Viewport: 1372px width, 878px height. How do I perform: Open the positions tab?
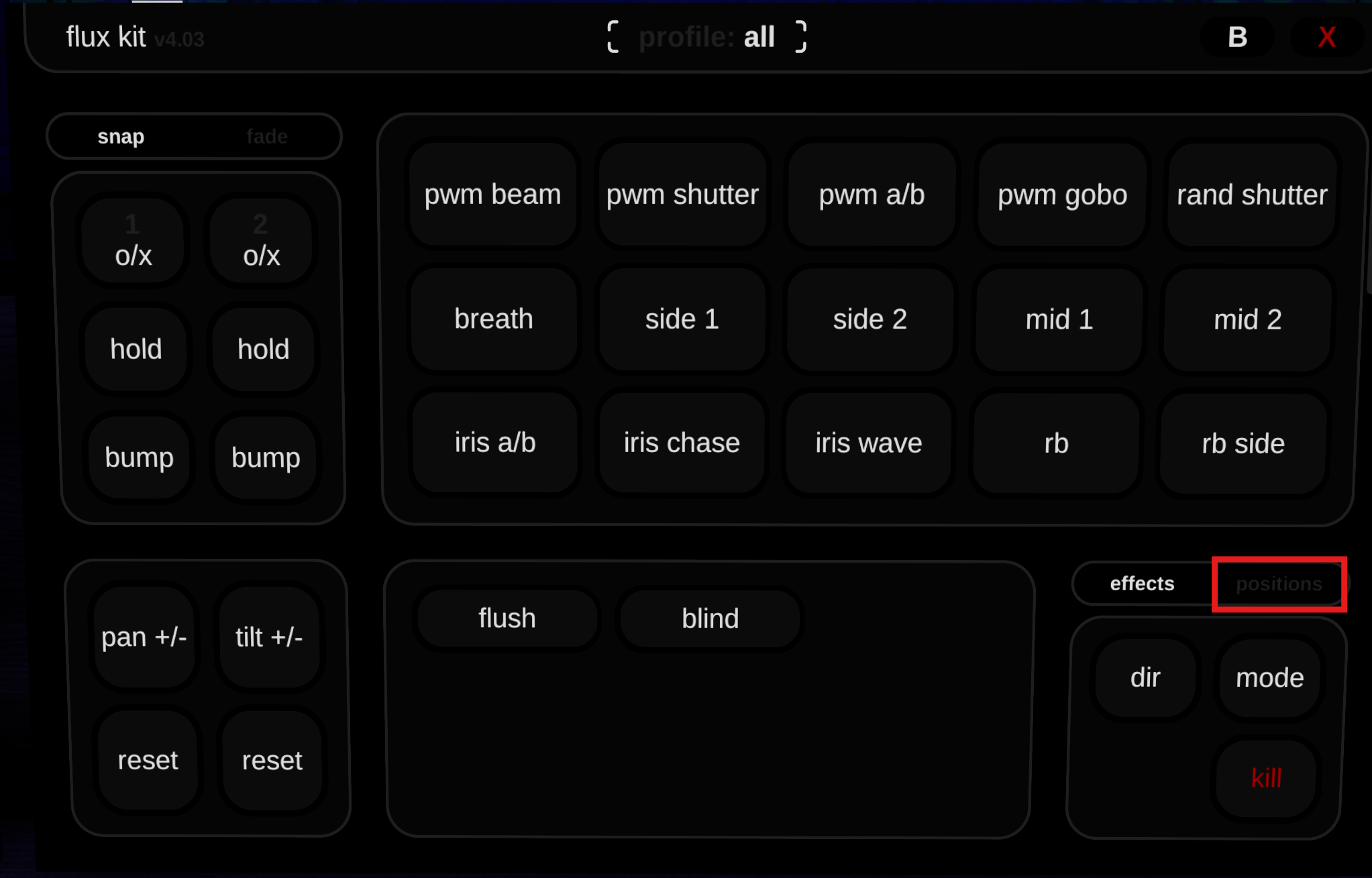[1278, 584]
